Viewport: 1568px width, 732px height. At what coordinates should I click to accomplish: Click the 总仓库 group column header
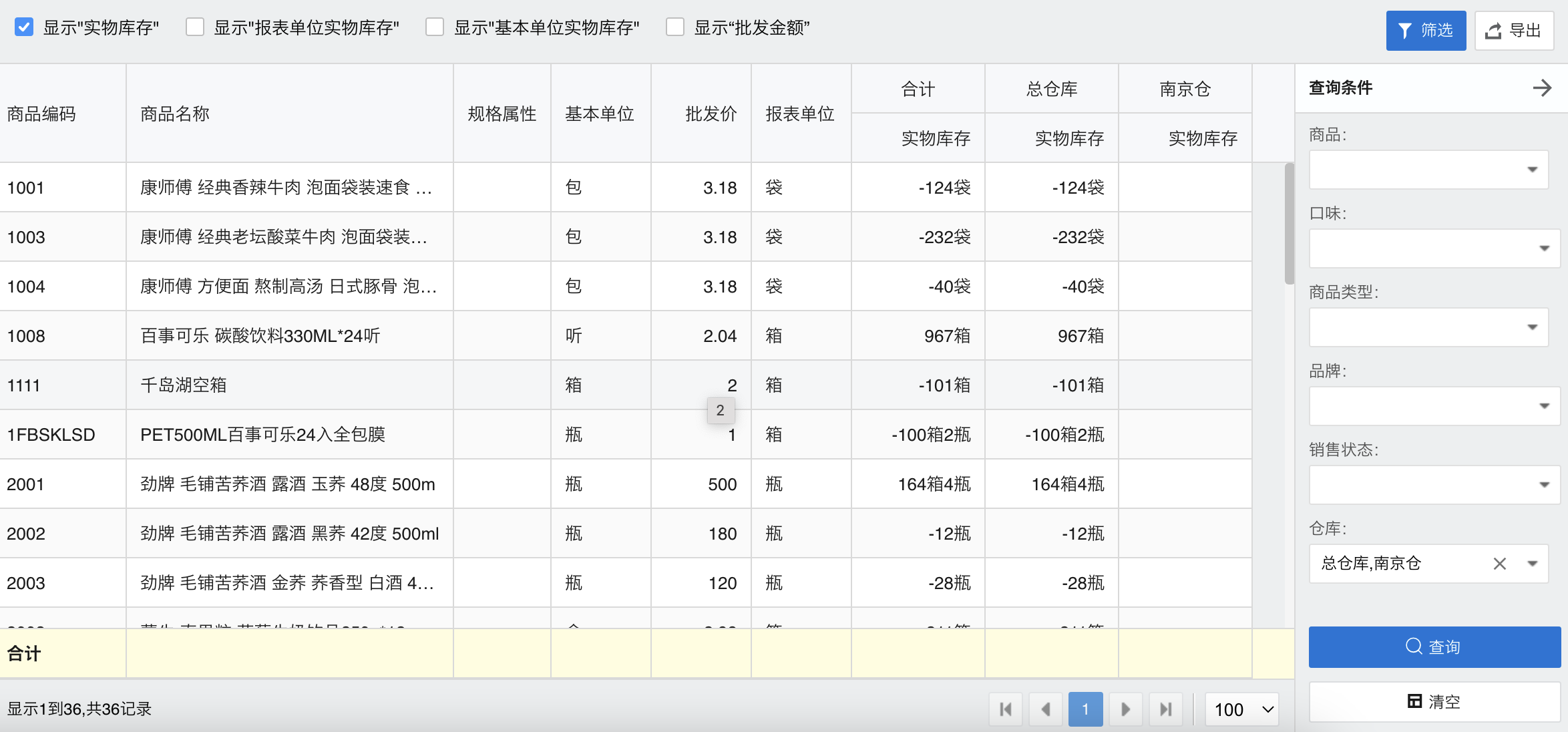1052,89
